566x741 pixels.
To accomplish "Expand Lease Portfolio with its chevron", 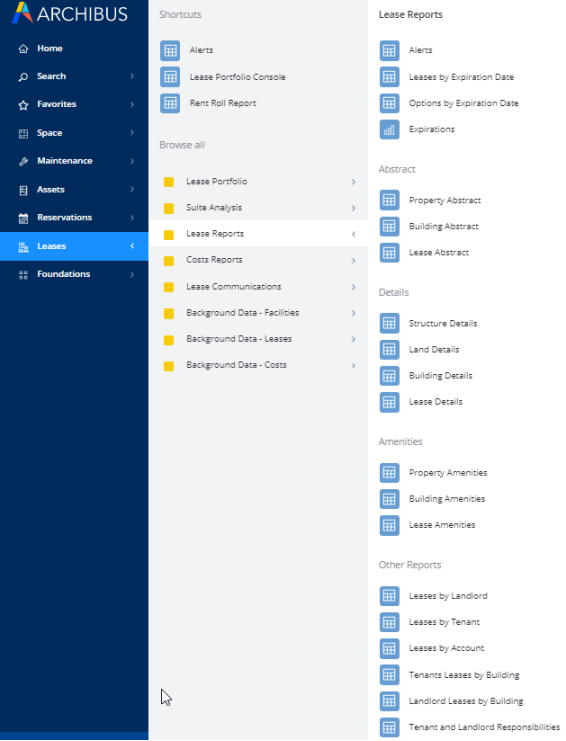I will pos(353,182).
